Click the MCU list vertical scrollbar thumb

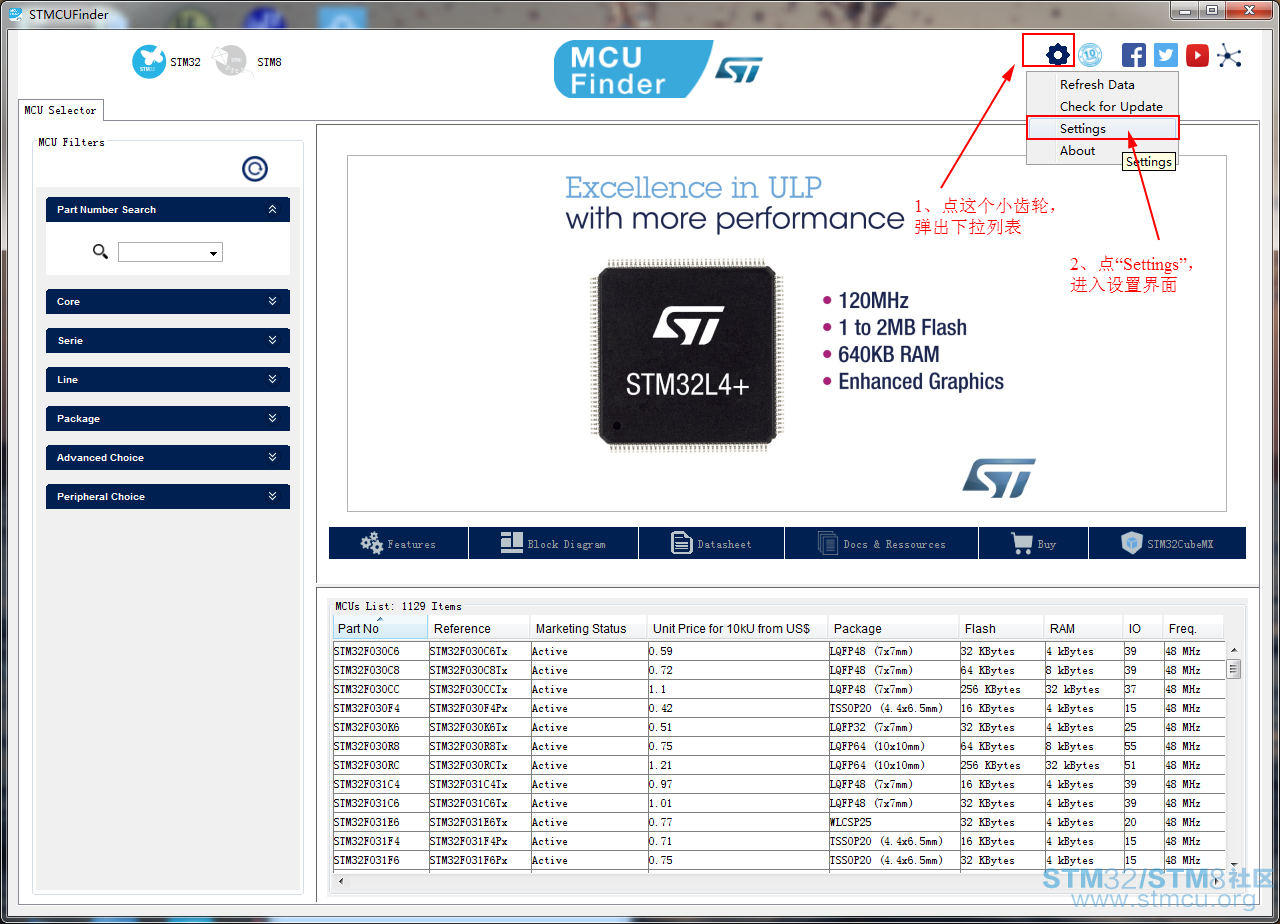point(1233,669)
